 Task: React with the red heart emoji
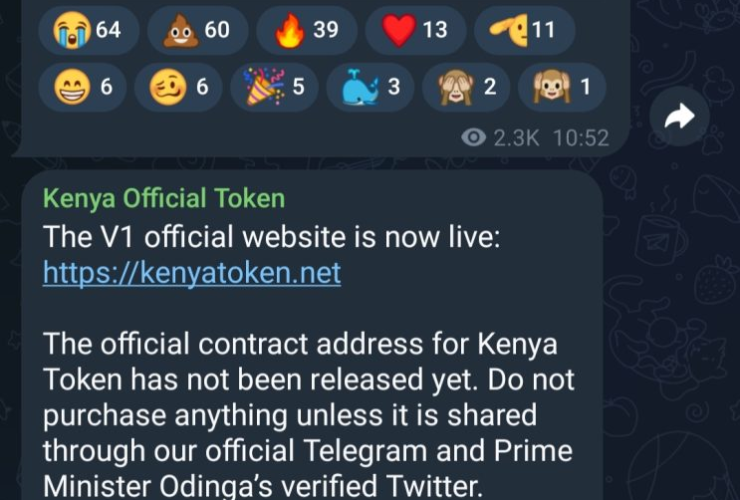pyautogui.click(x=416, y=30)
